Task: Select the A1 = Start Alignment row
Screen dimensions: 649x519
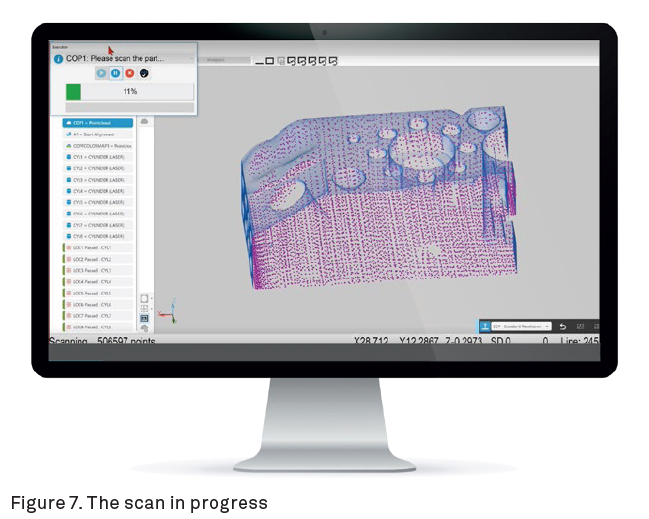Action: 98,135
